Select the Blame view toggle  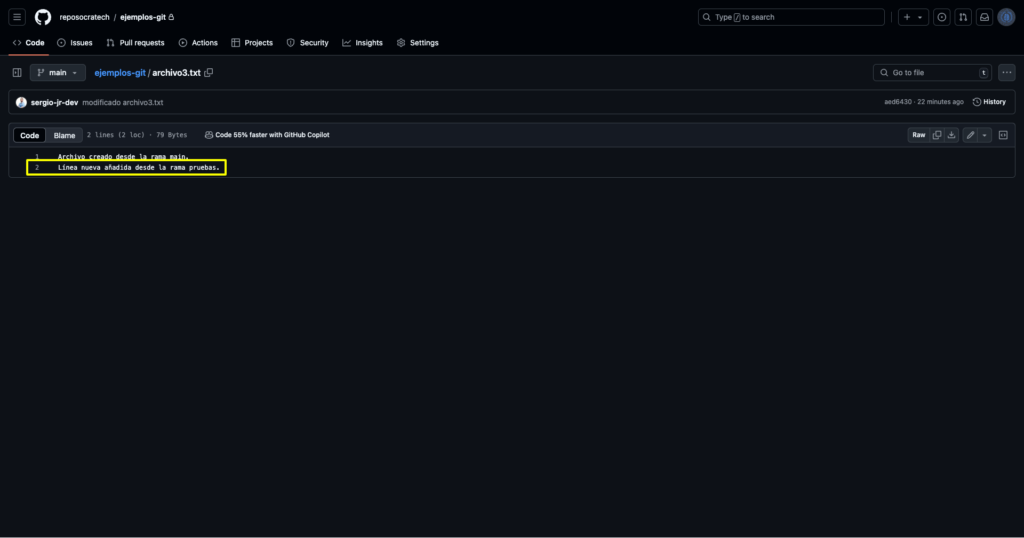[x=64, y=135]
